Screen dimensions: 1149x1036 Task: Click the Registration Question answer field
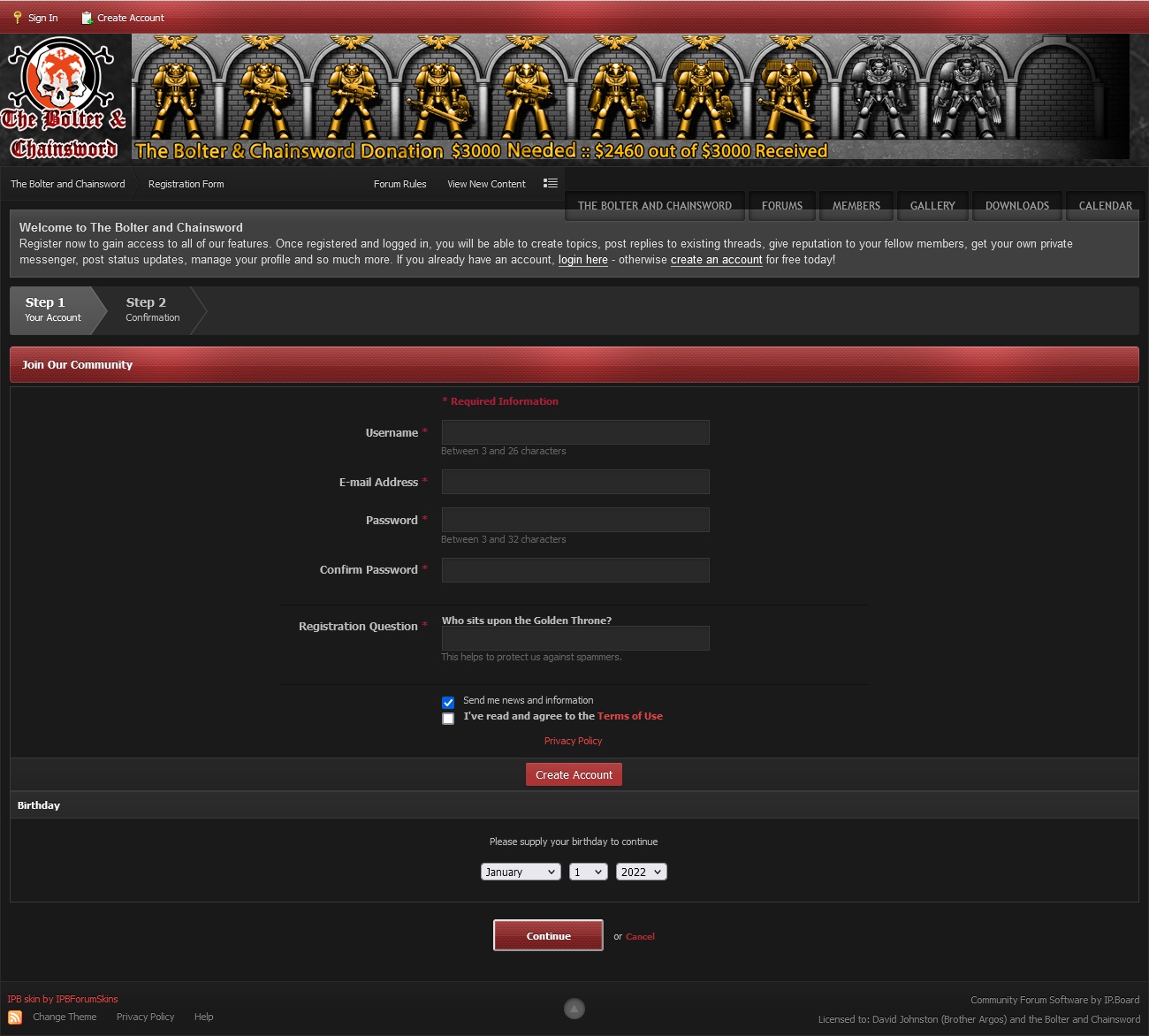[x=575, y=638]
